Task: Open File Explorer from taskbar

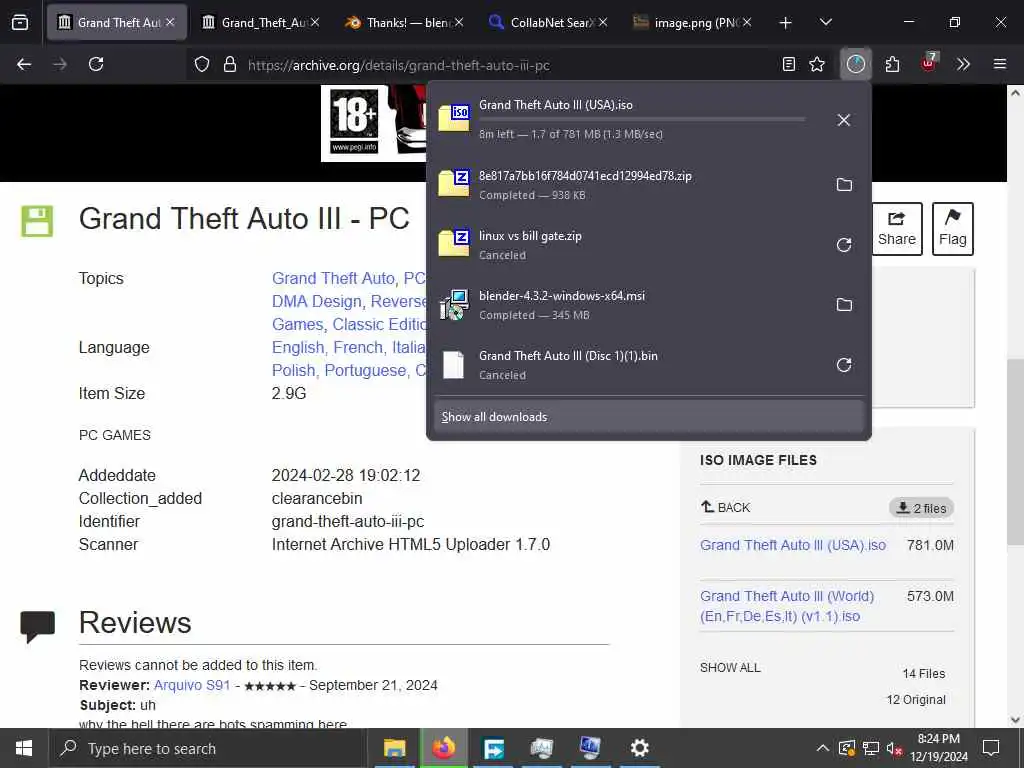Action: tap(394, 748)
